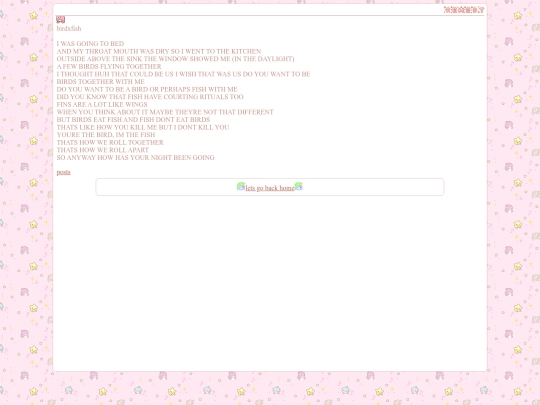Image resolution: width=540 pixels, height=405 pixels.
Task: Click FINS ARE A LOT LIKE WINGS line
Action: [102, 104]
